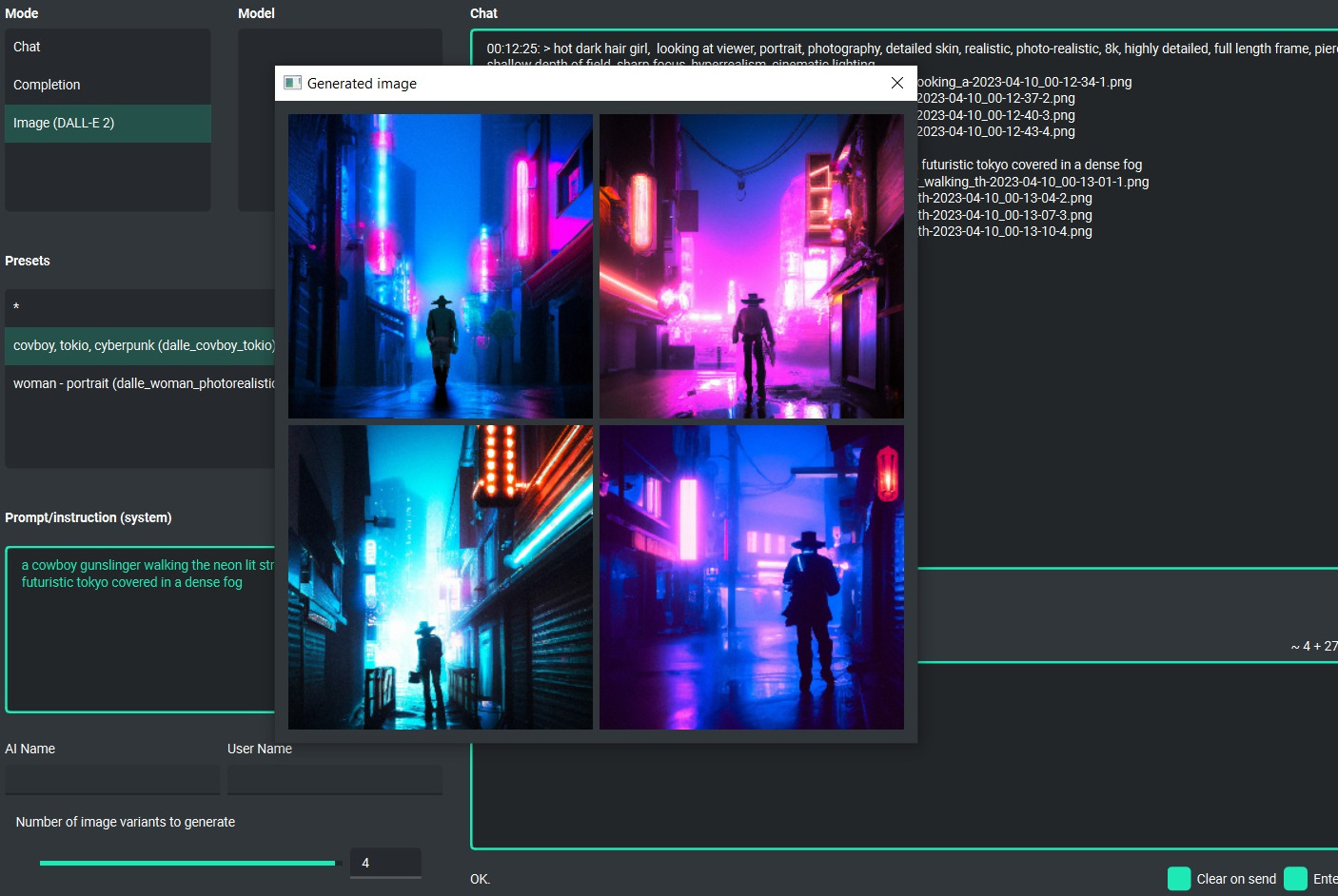
Task: Open the top-right magenta street cowboy image
Action: click(752, 266)
